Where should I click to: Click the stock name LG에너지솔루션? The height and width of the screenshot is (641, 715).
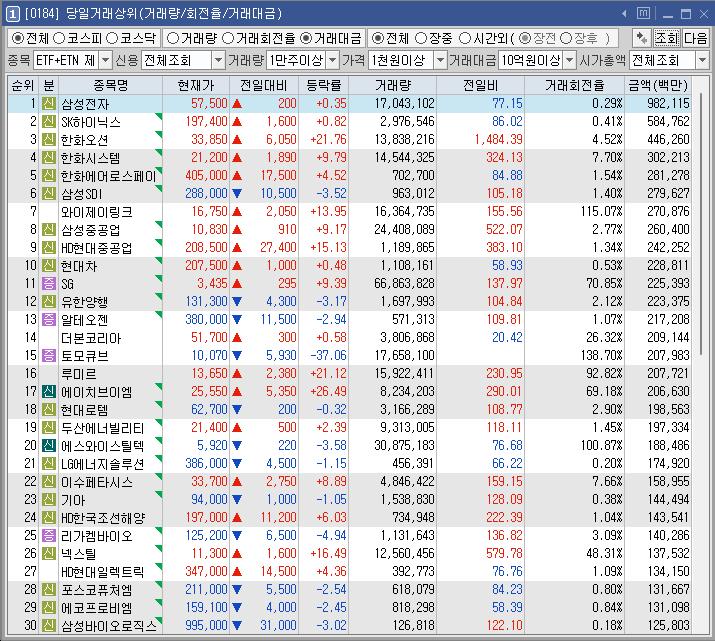[x=103, y=464]
